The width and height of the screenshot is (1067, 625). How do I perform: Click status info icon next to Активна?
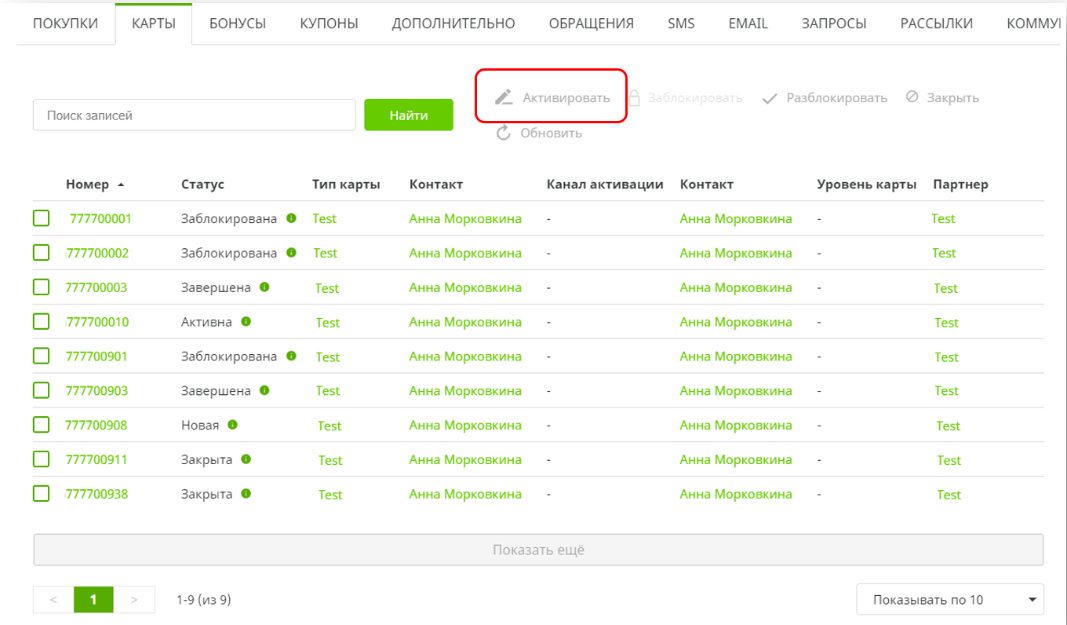coord(246,322)
